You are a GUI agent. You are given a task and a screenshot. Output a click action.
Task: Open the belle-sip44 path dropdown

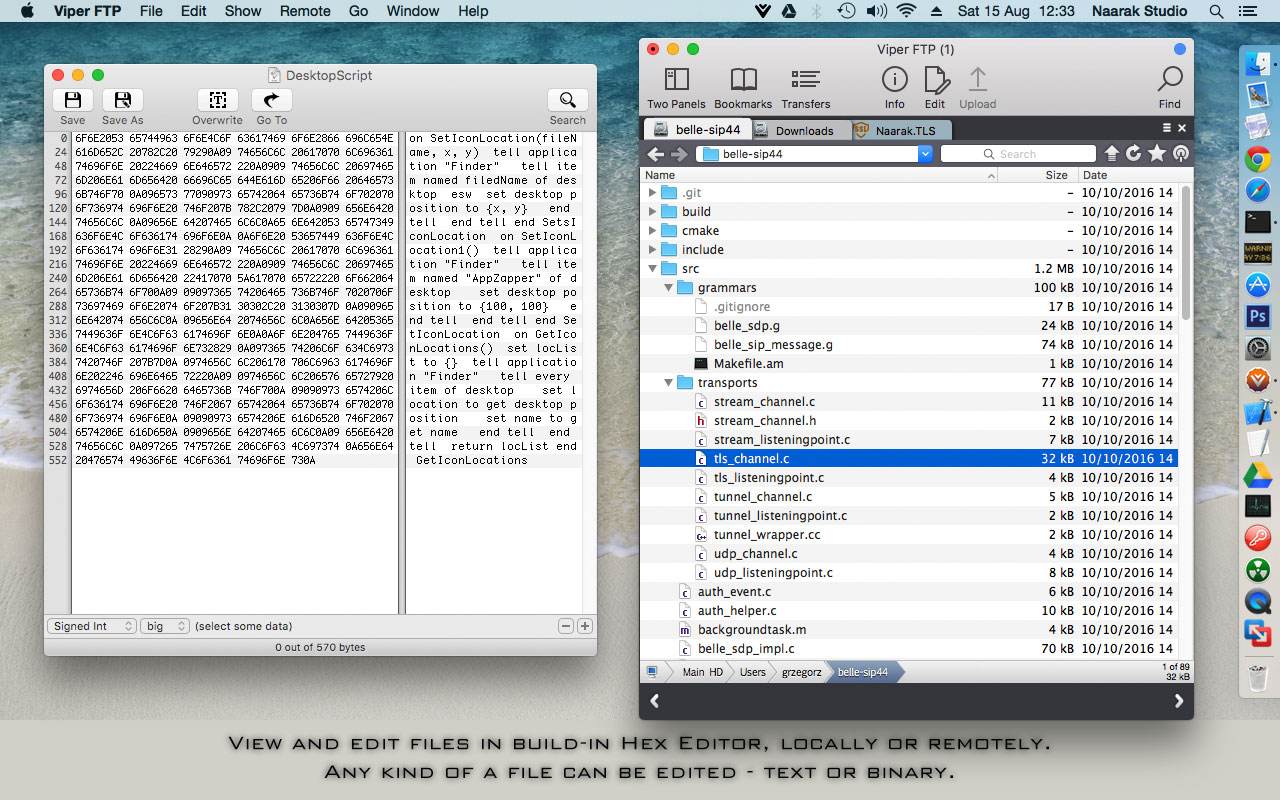click(x=925, y=154)
